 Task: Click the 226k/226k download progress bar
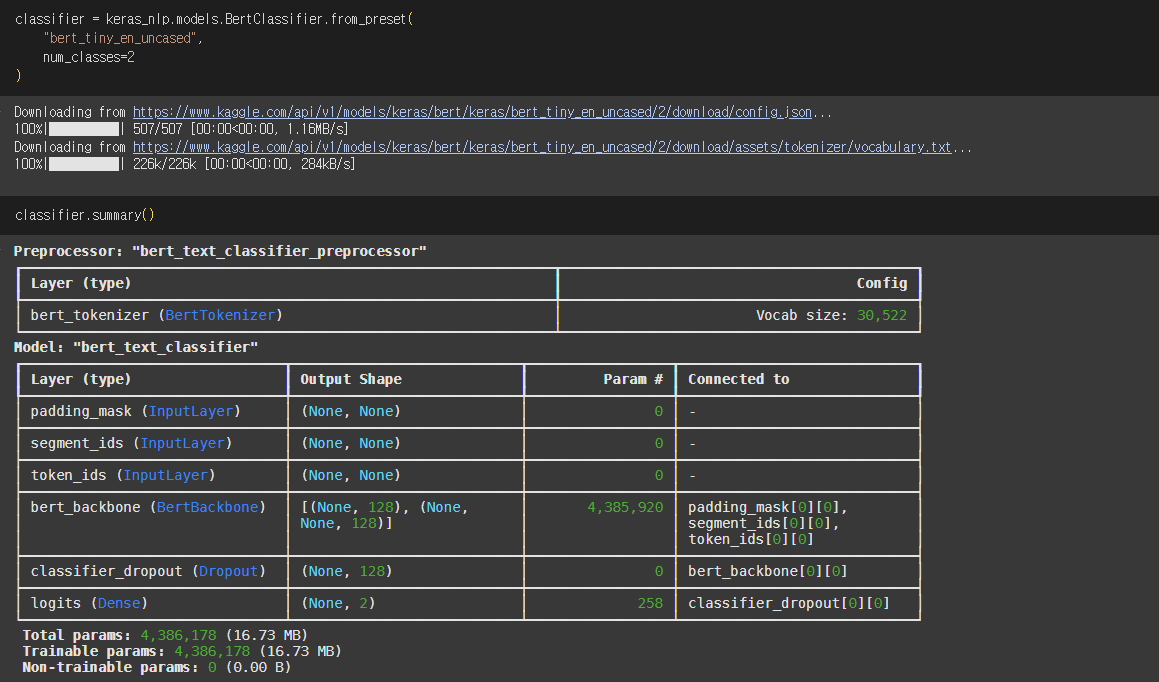pyautogui.click(x=84, y=164)
